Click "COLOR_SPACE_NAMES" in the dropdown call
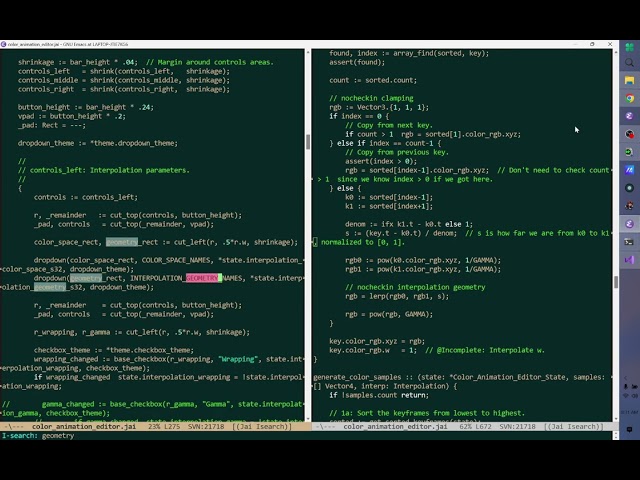This screenshot has width=640, height=480. pyautogui.click(x=176, y=260)
